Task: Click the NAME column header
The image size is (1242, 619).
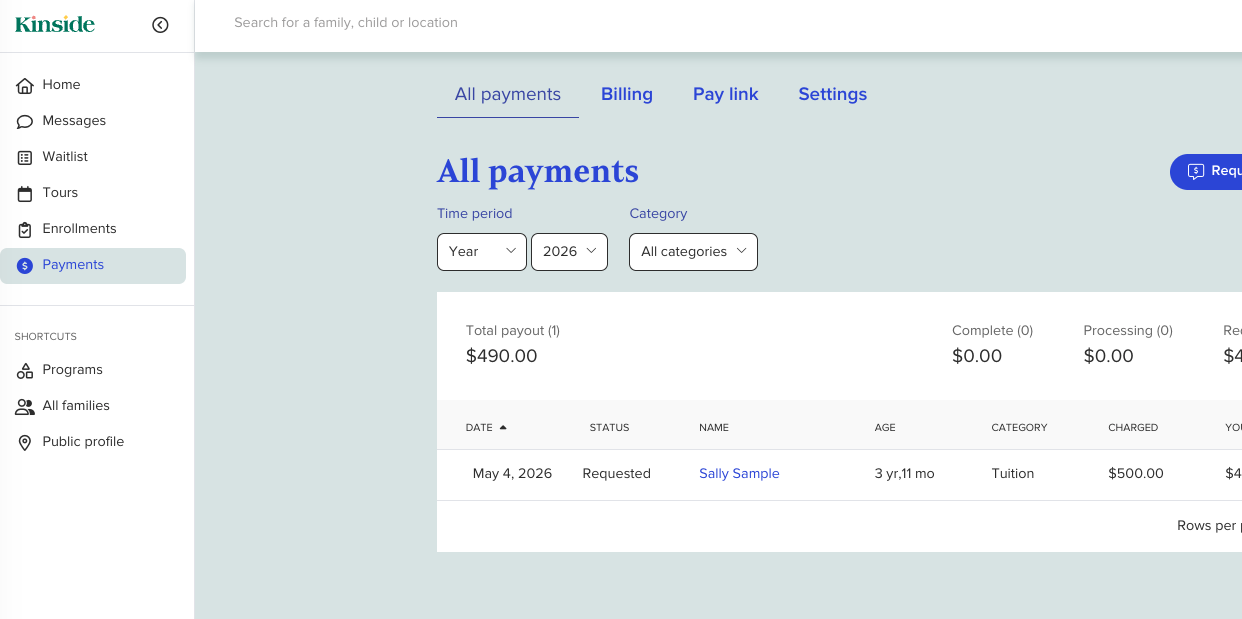Action: pyautogui.click(x=714, y=427)
